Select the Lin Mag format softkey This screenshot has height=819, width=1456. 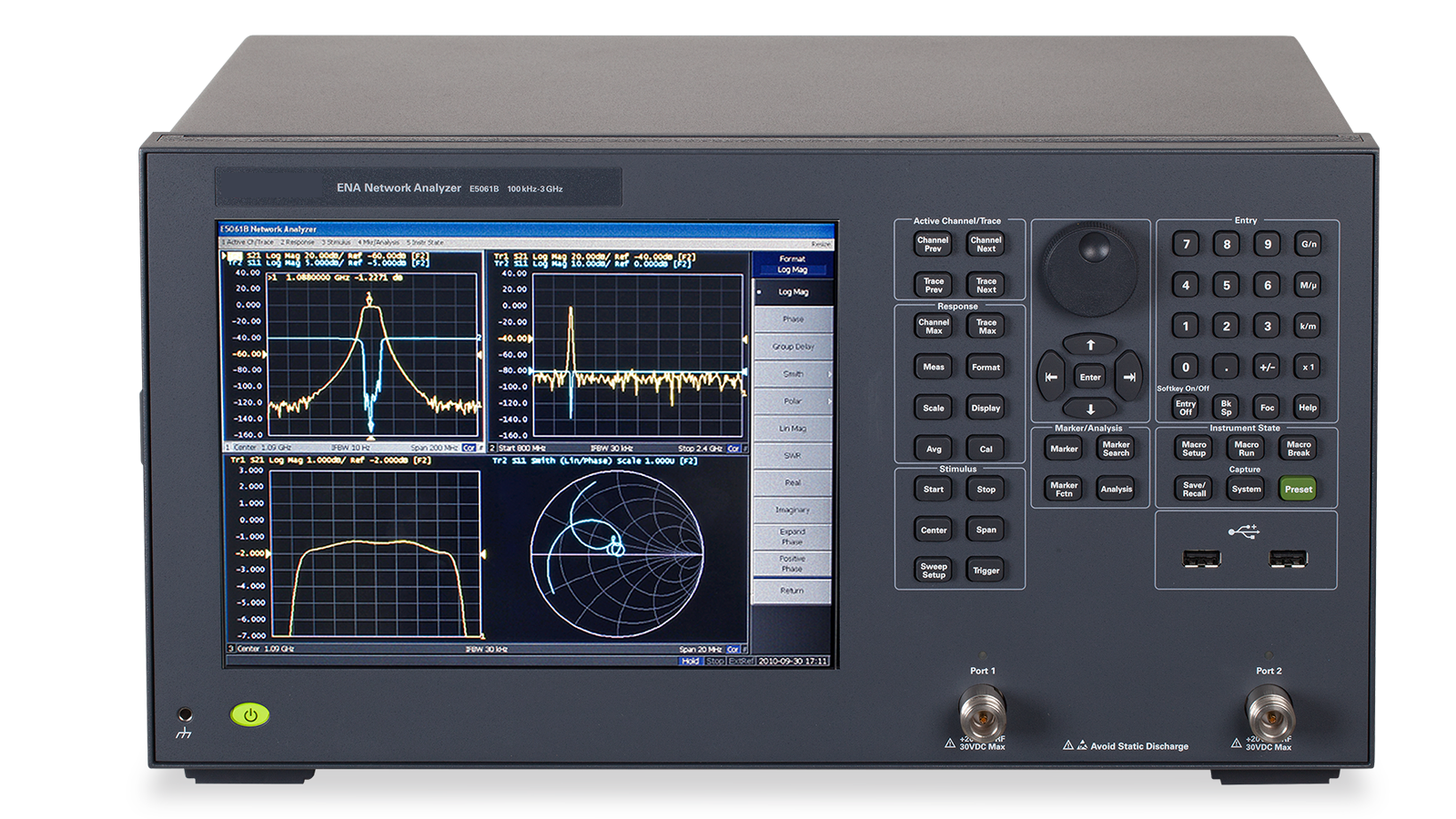tap(793, 429)
